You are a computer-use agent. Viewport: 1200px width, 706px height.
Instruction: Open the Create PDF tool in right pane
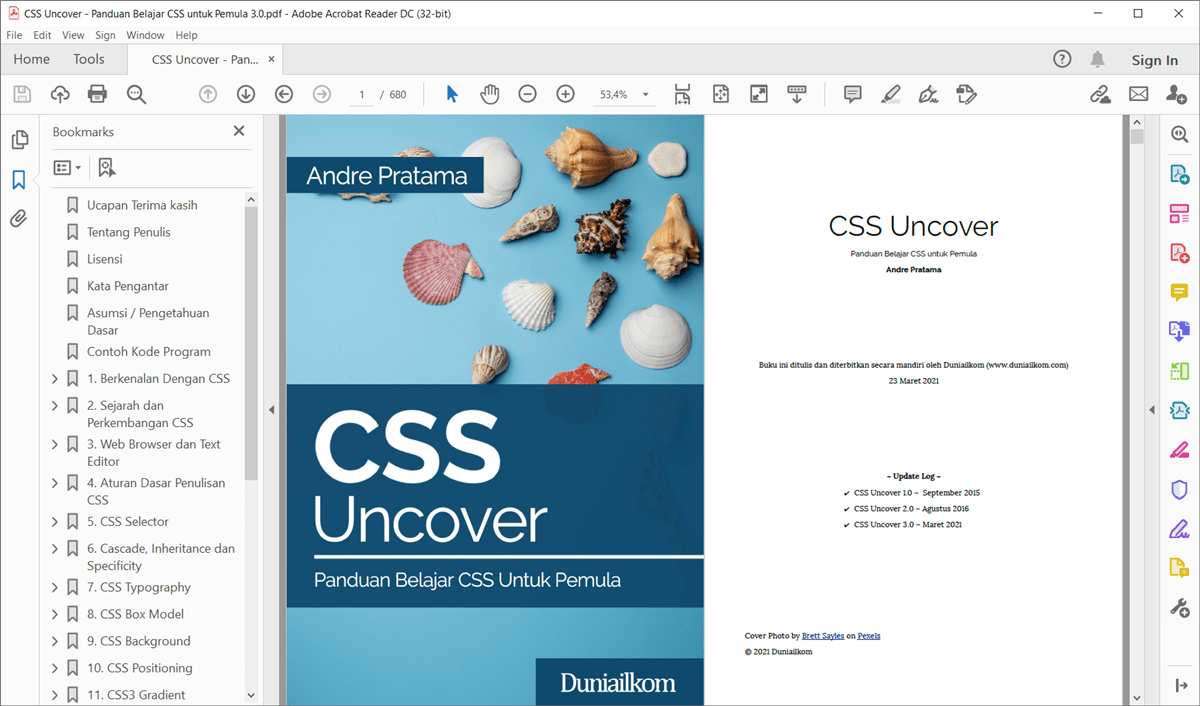coord(1179,253)
